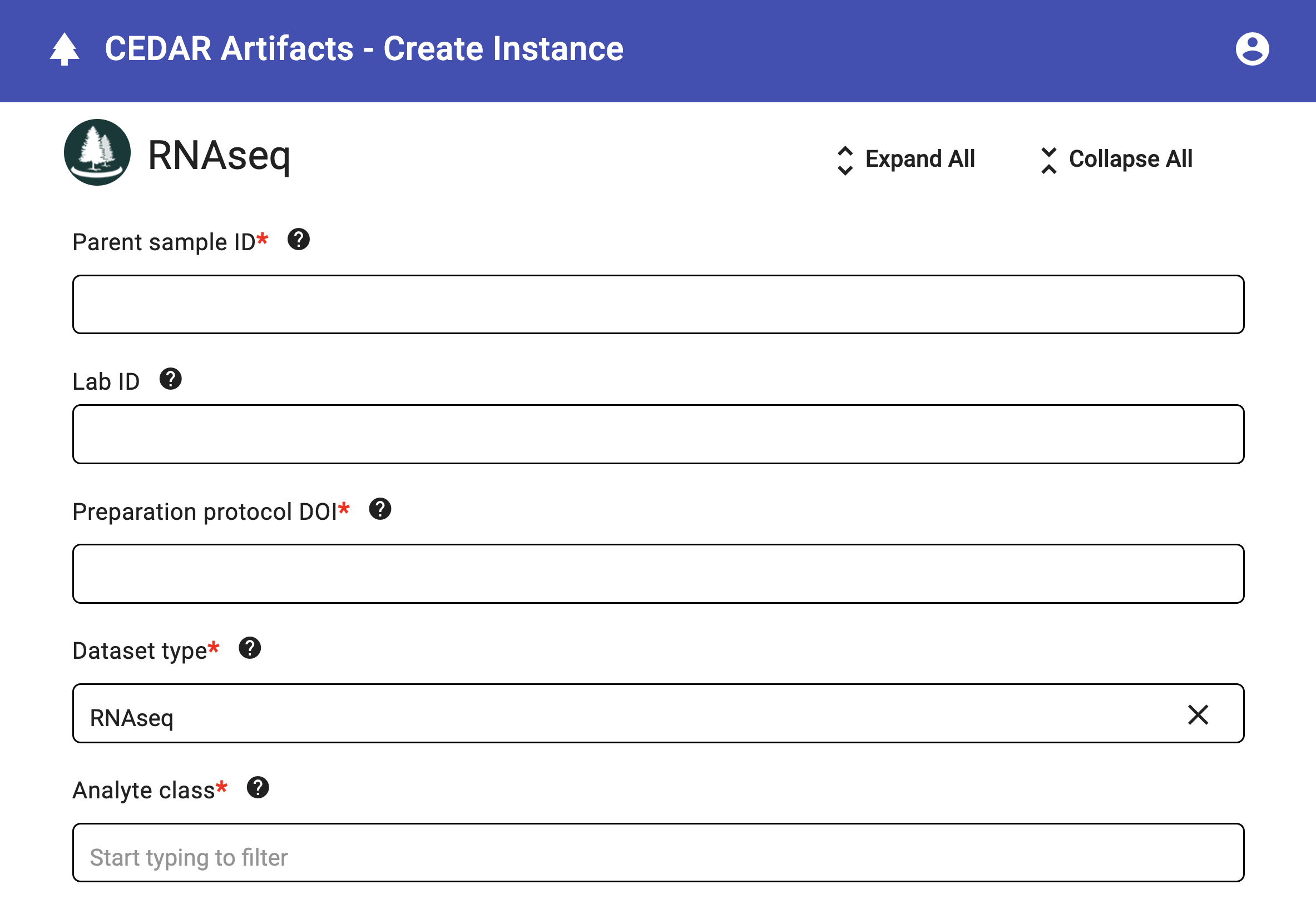Click the CEDAR tree logo in header

coord(65,49)
